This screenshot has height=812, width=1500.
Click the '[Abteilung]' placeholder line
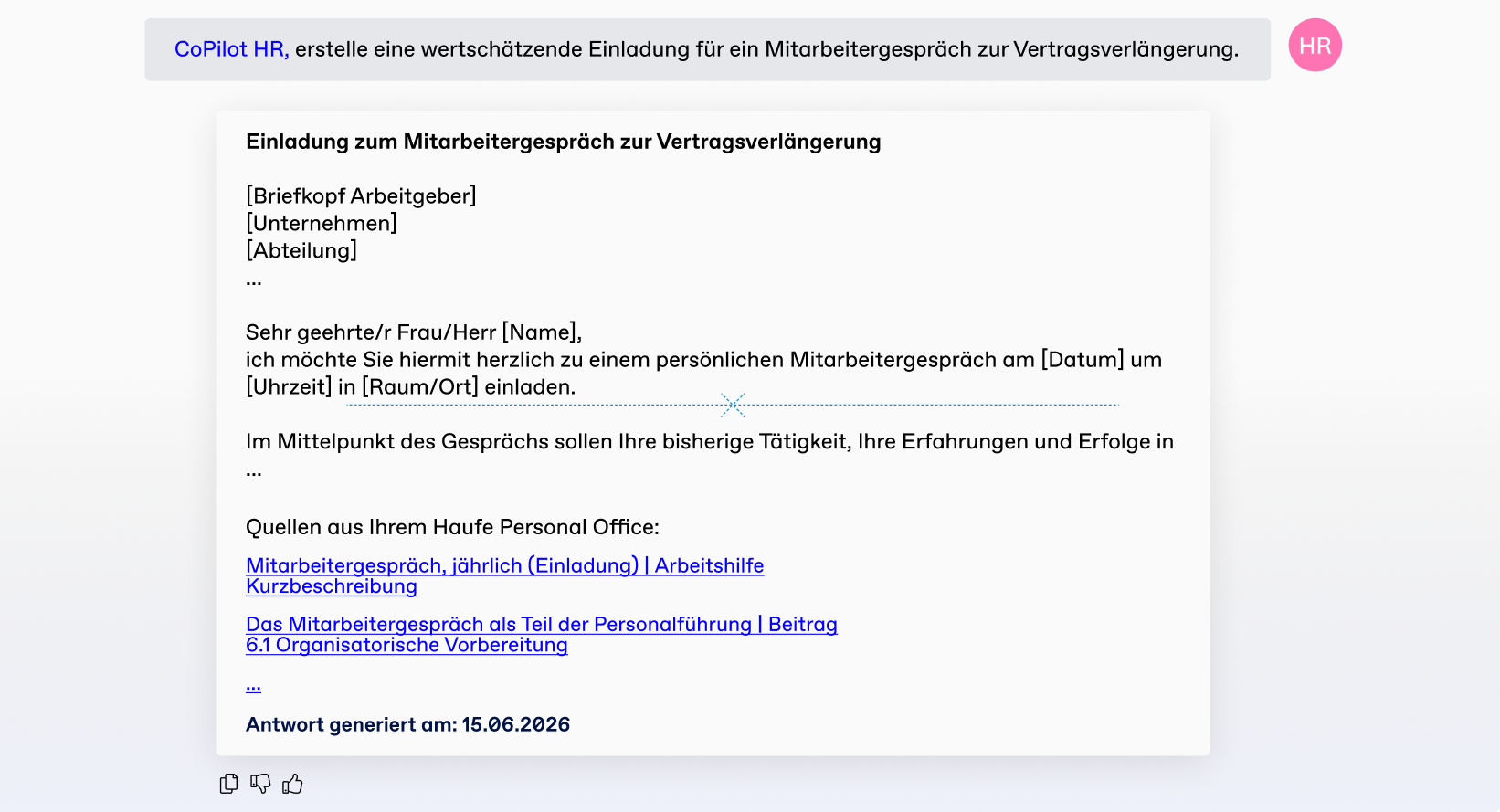click(x=301, y=250)
